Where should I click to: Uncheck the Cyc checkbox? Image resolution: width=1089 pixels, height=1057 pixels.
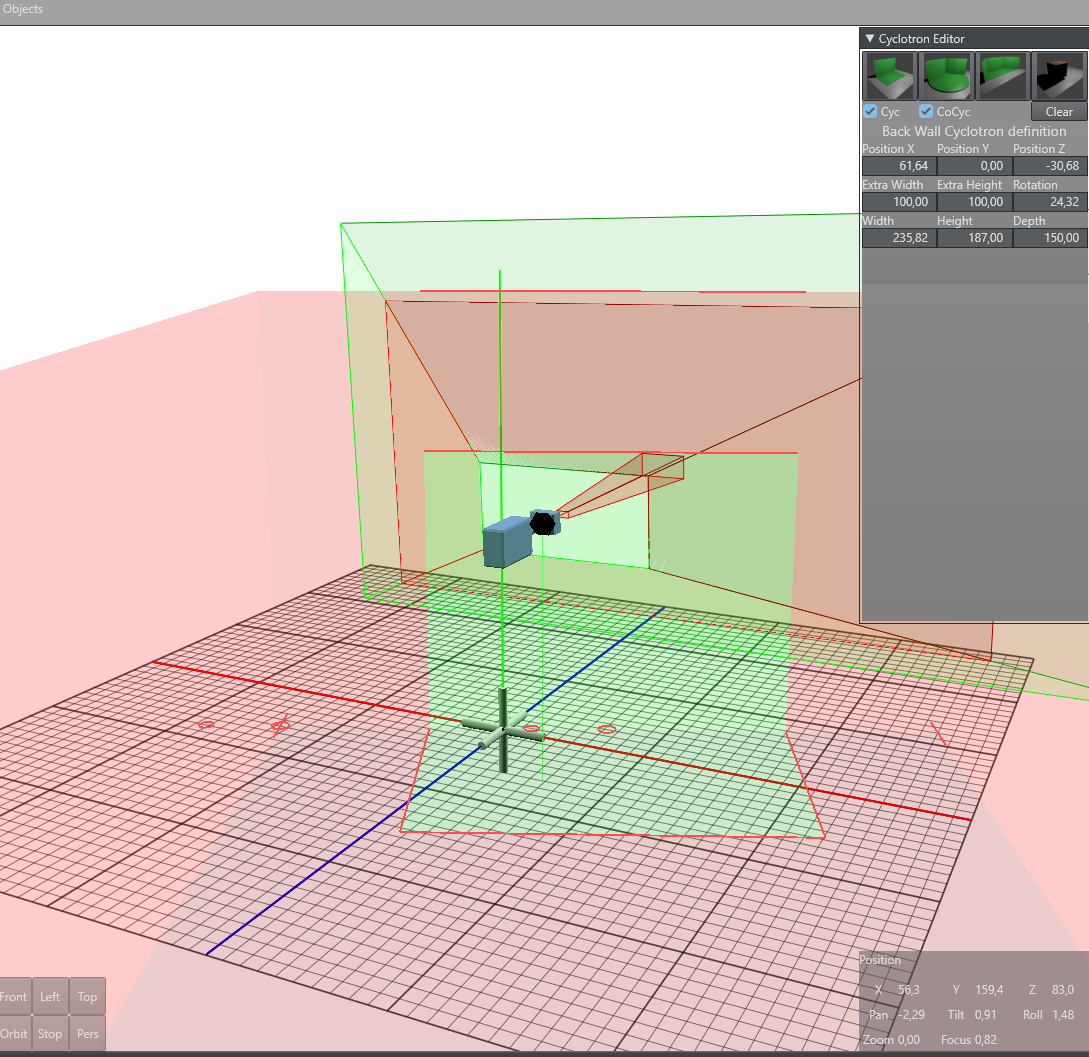pos(870,112)
